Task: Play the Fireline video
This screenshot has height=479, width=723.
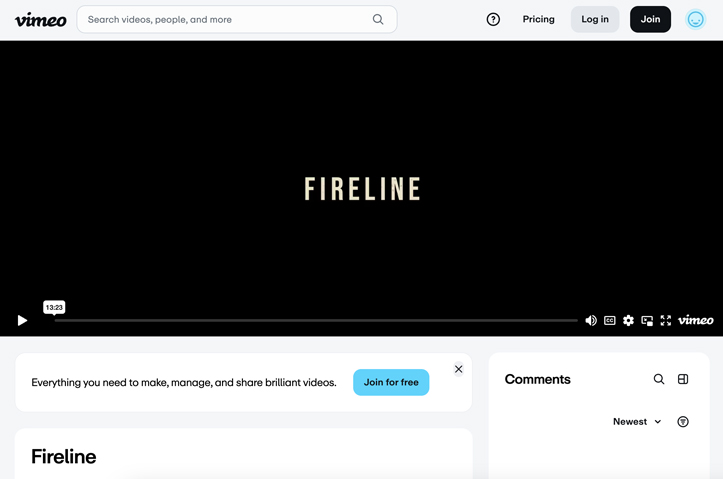Action: click(x=22, y=320)
